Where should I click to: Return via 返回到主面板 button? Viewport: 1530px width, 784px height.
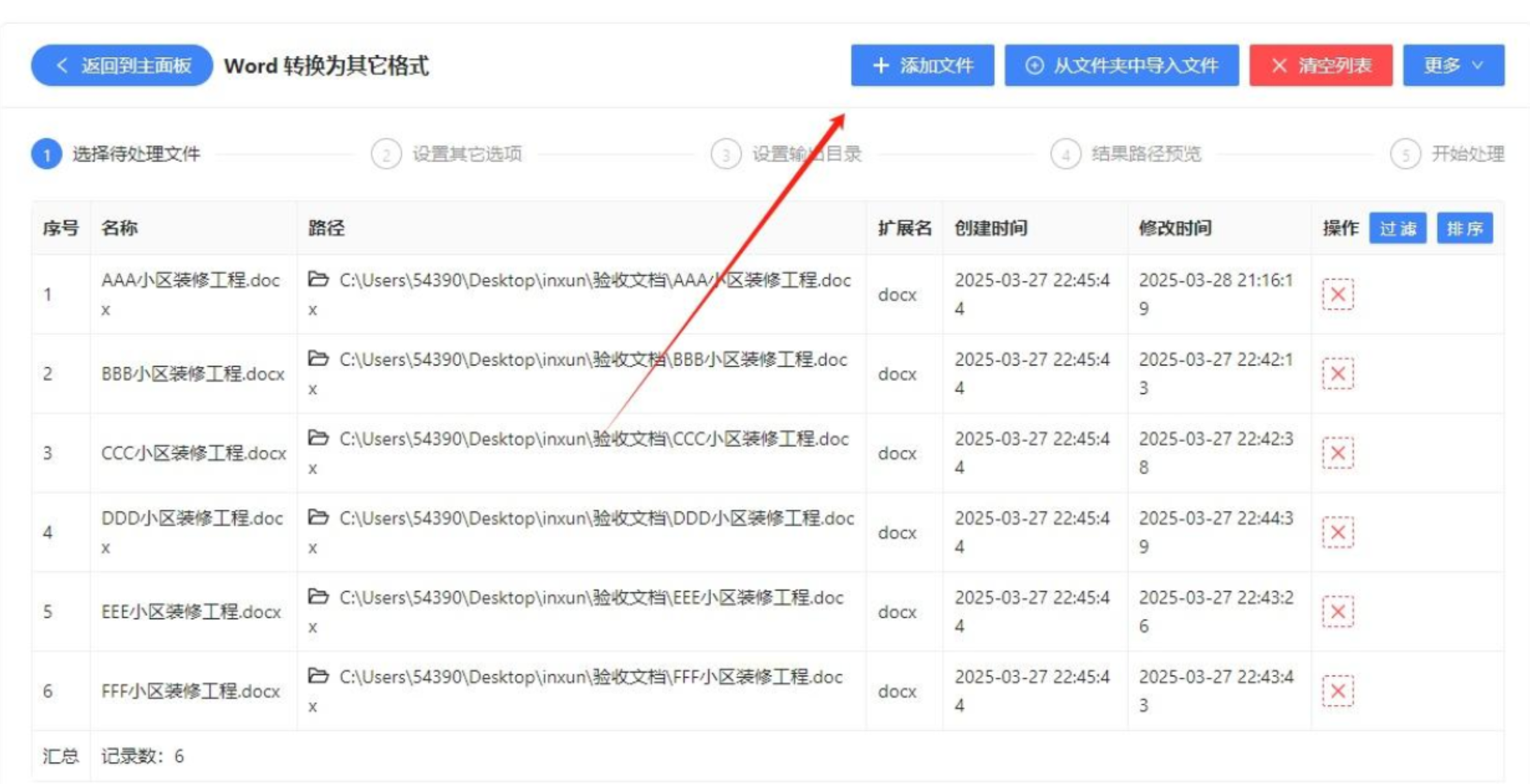pos(122,66)
